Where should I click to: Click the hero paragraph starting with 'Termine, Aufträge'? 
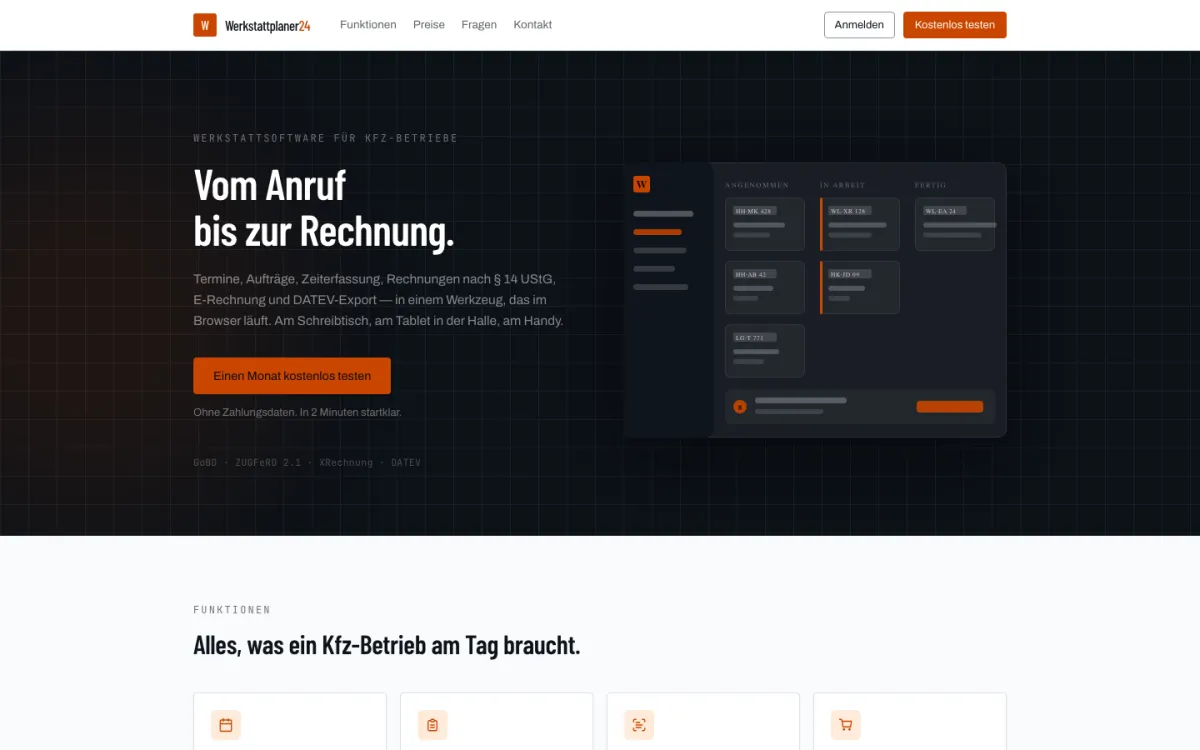[379, 299]
